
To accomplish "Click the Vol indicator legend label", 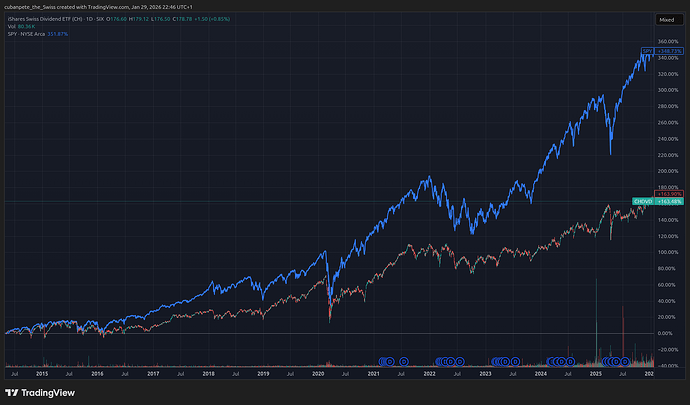I will 10,27.
